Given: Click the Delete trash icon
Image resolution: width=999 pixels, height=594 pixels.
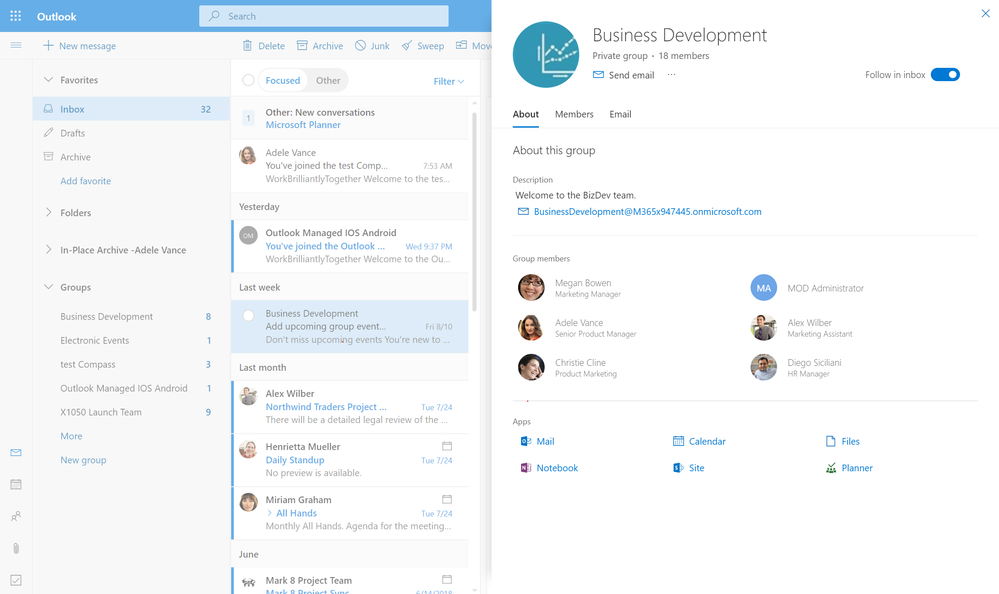Looking at the screenshot, I should coord(247,45).
